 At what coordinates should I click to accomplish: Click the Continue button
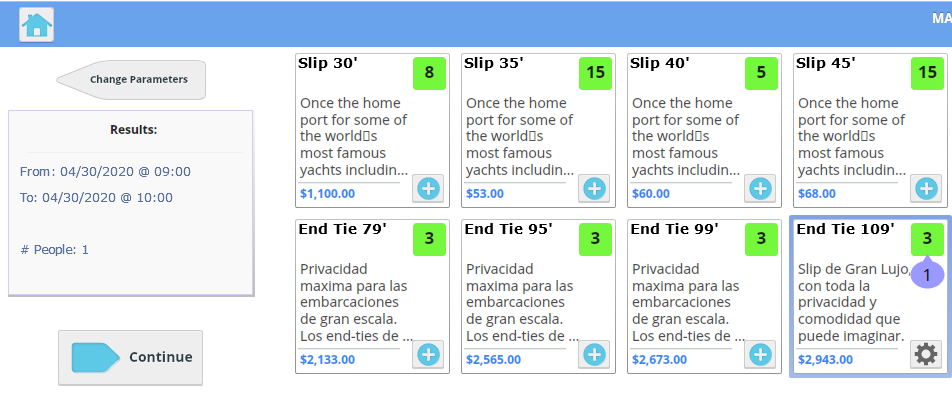tap(131, 358)
